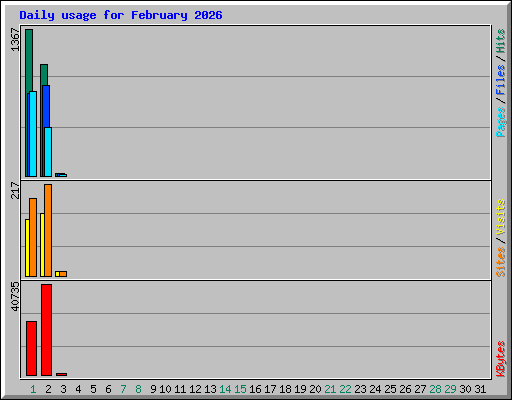Click day label 13 on the x-axis
The image size is (512, 400).
(x=210, y=389)
